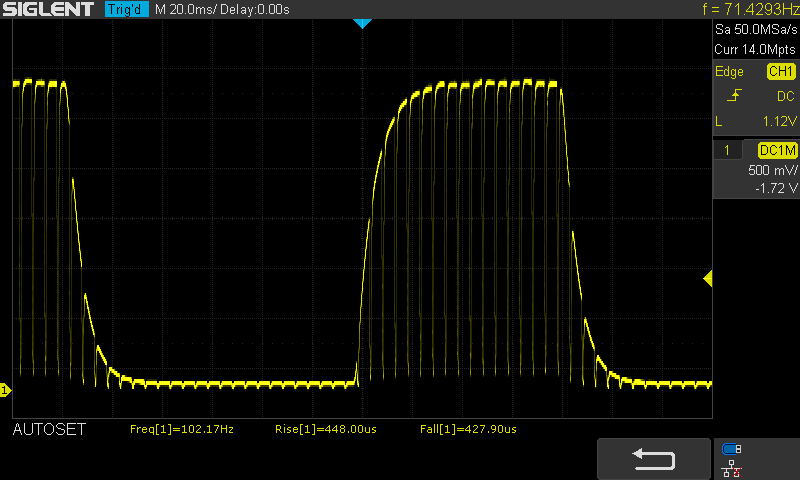This screenshot has width=800, height=480.
Task: Click the Sa 50.0MSa/s sample rate
Action: point(756,29)
